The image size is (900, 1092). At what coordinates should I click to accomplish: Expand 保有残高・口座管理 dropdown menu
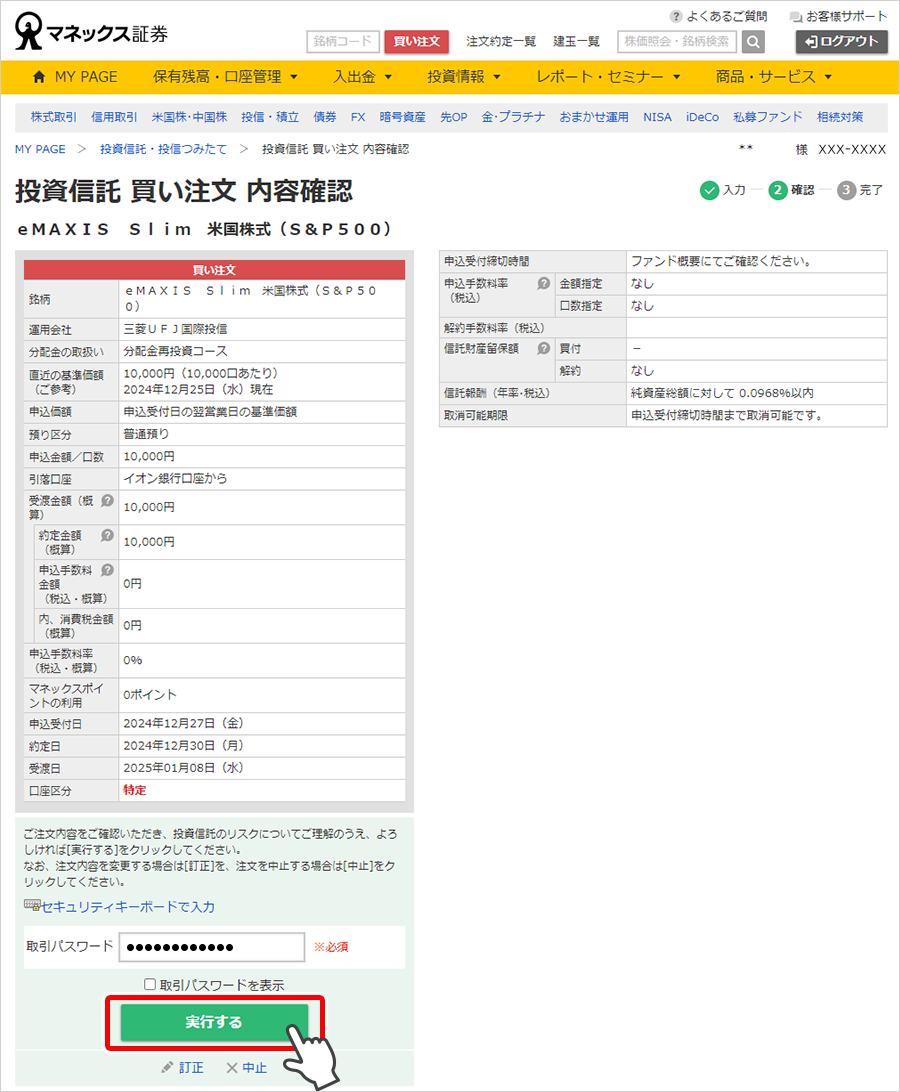click(x=225, y=77)
